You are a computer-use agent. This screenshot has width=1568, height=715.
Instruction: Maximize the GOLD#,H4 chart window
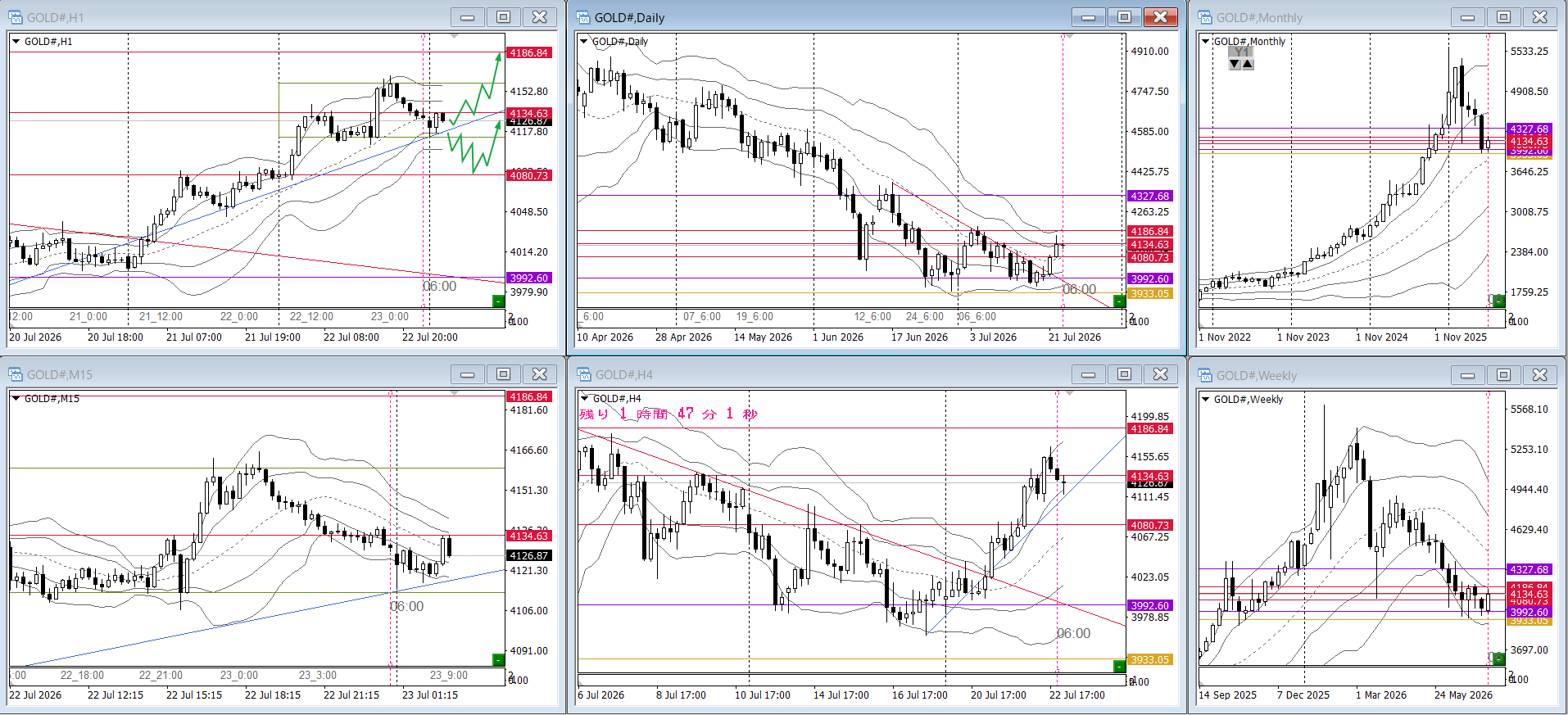pos(1125,374)
